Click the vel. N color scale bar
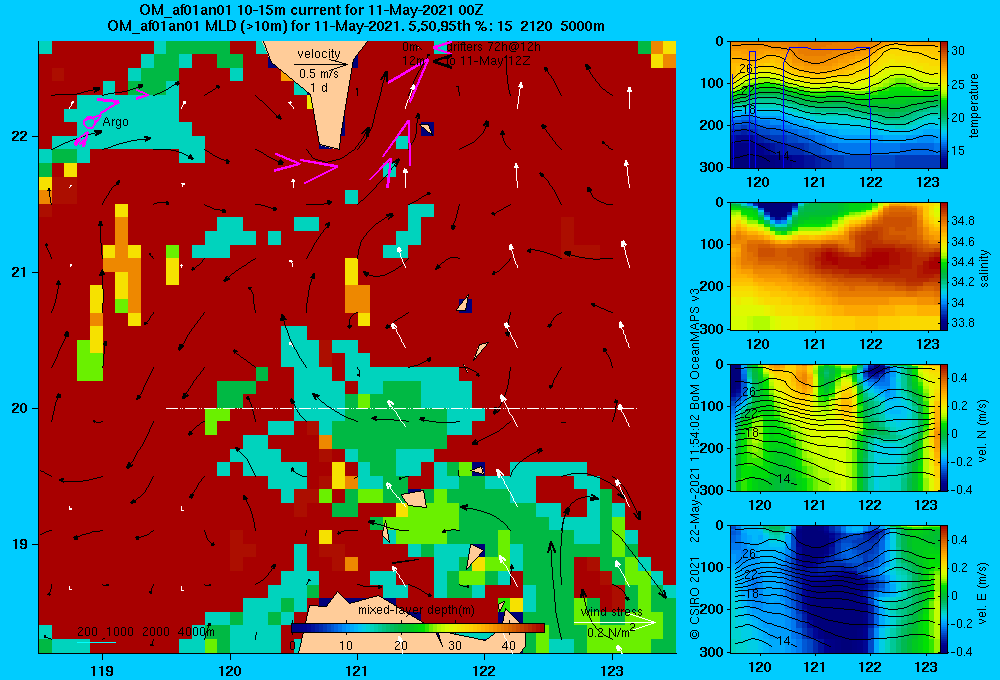 (x=944, y=427)
